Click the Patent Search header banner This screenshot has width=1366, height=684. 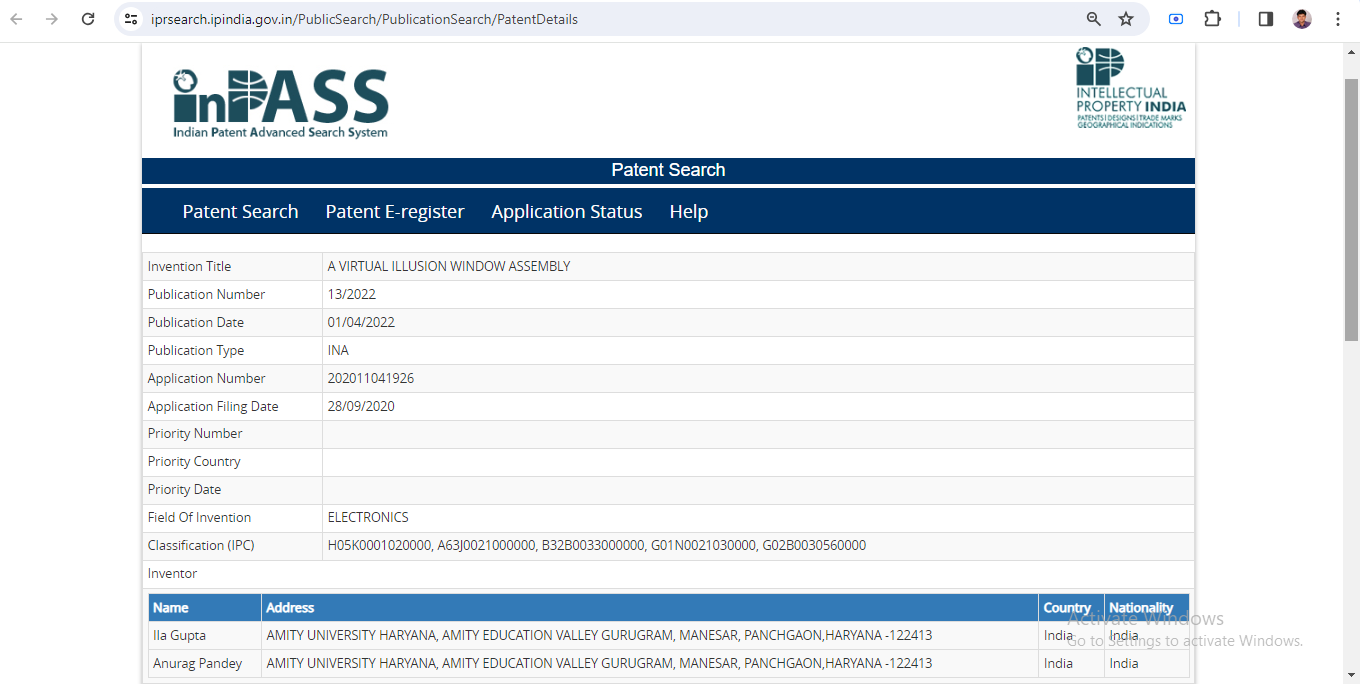[x=668, y=170]
